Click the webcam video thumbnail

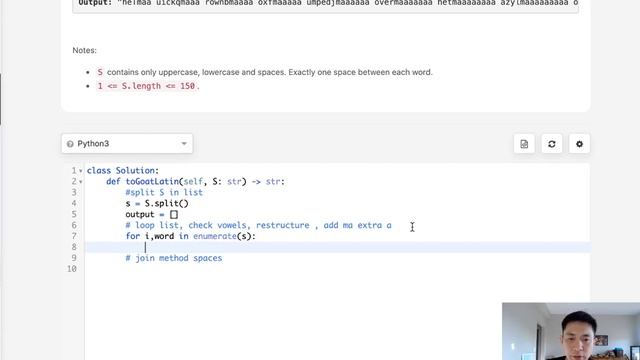pos(571,331)
